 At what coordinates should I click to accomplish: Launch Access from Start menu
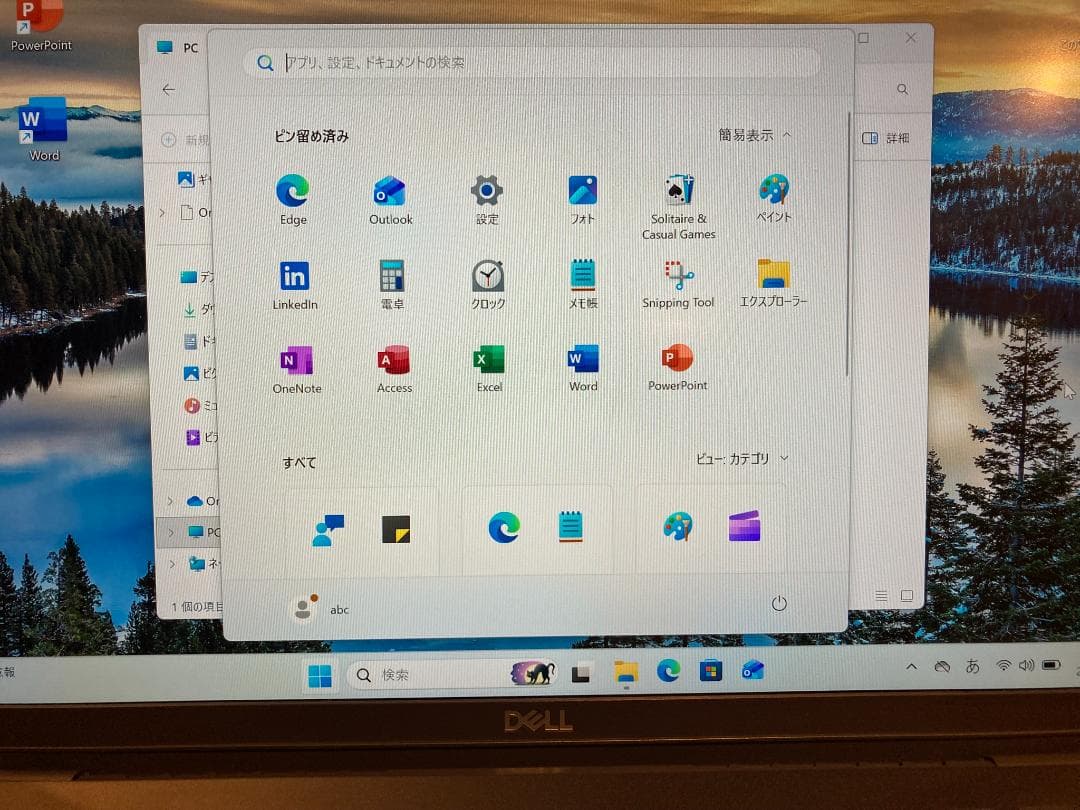tap(394, 368)
